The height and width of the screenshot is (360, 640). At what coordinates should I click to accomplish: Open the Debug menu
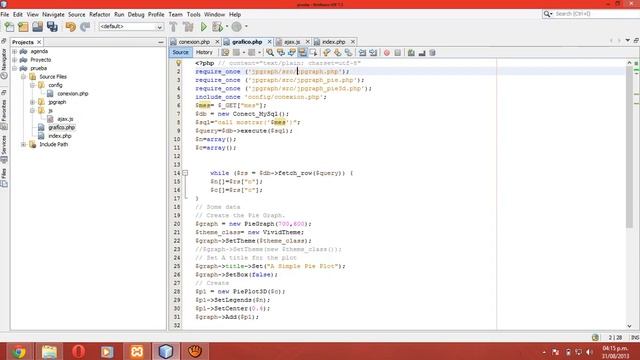click(x=136, y=14)
